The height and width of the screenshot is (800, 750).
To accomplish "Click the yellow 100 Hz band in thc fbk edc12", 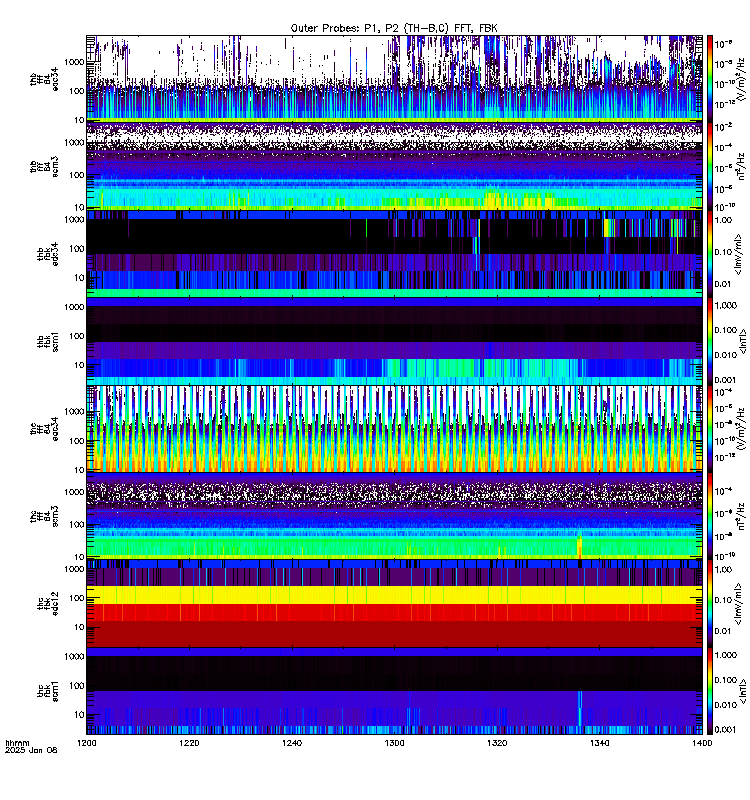I will 394,595.
